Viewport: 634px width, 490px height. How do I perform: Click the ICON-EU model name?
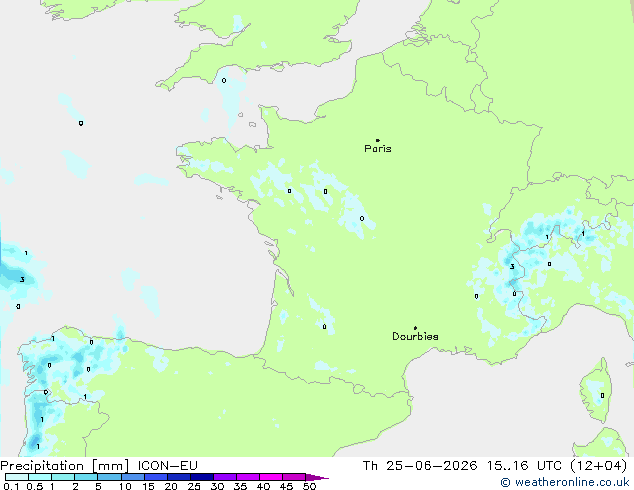point(167,466)
